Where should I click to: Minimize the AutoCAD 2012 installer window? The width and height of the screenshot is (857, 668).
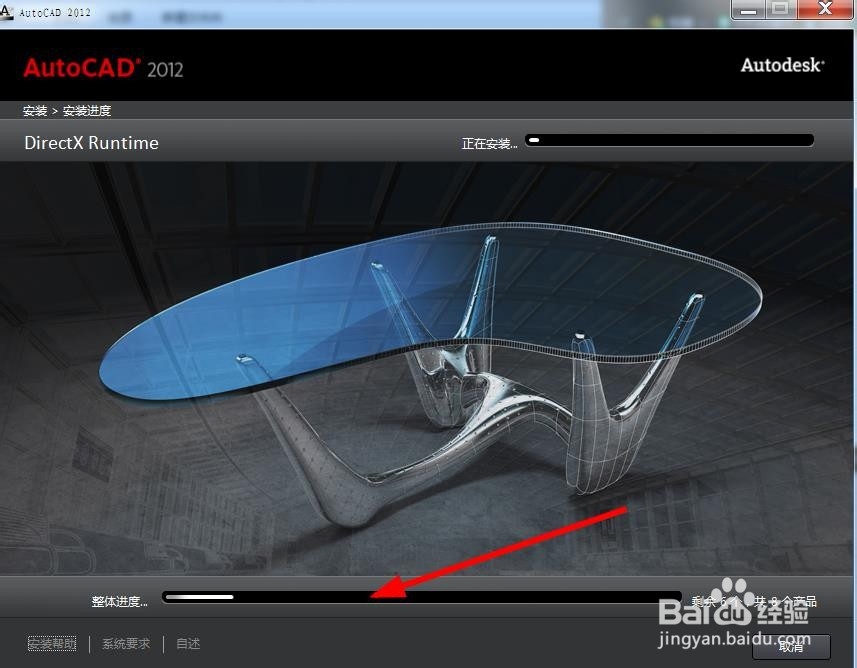pyautogui.click(x=748, y=9)
